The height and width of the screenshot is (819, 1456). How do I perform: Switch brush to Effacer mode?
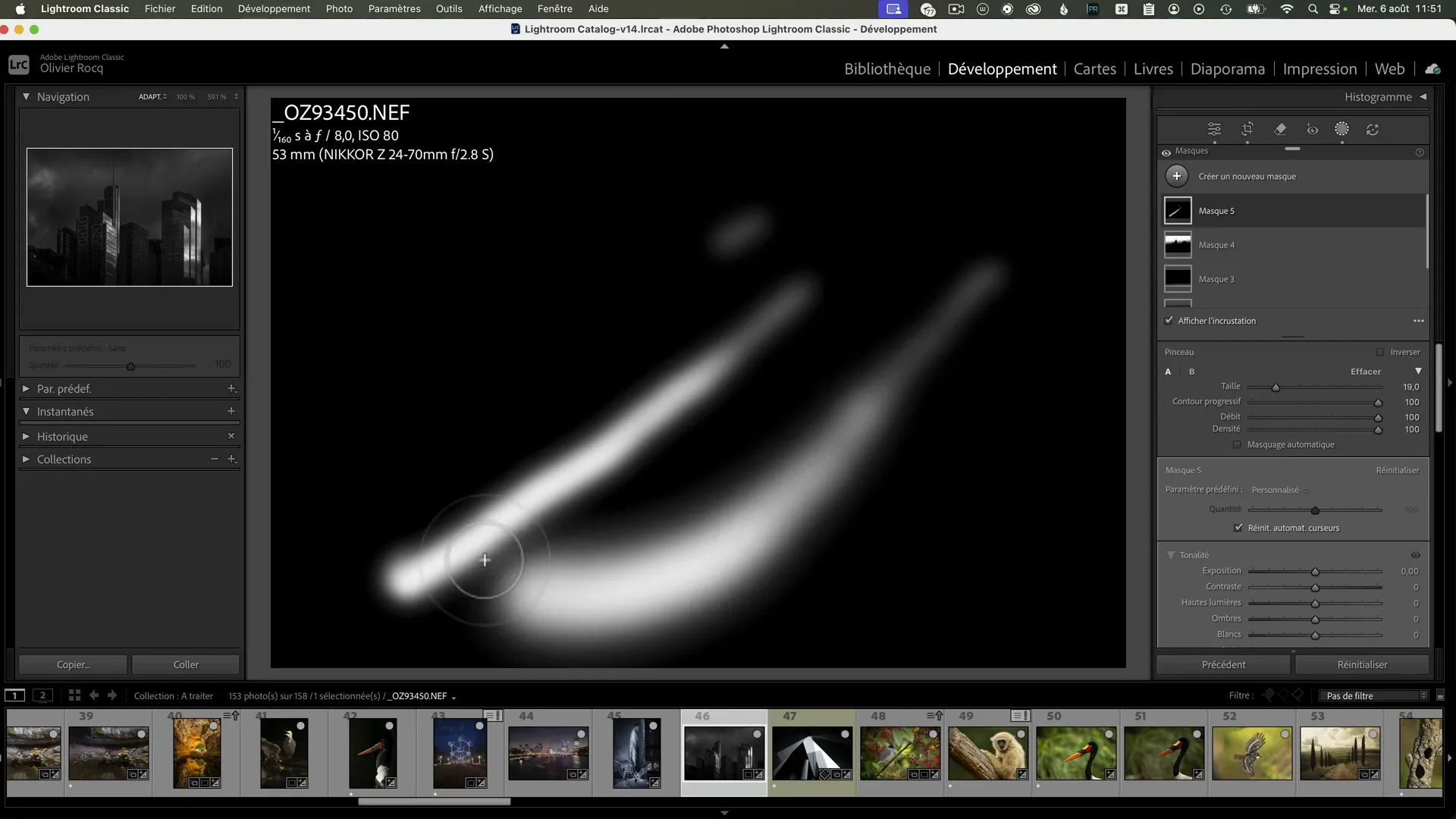point(1366,372)
